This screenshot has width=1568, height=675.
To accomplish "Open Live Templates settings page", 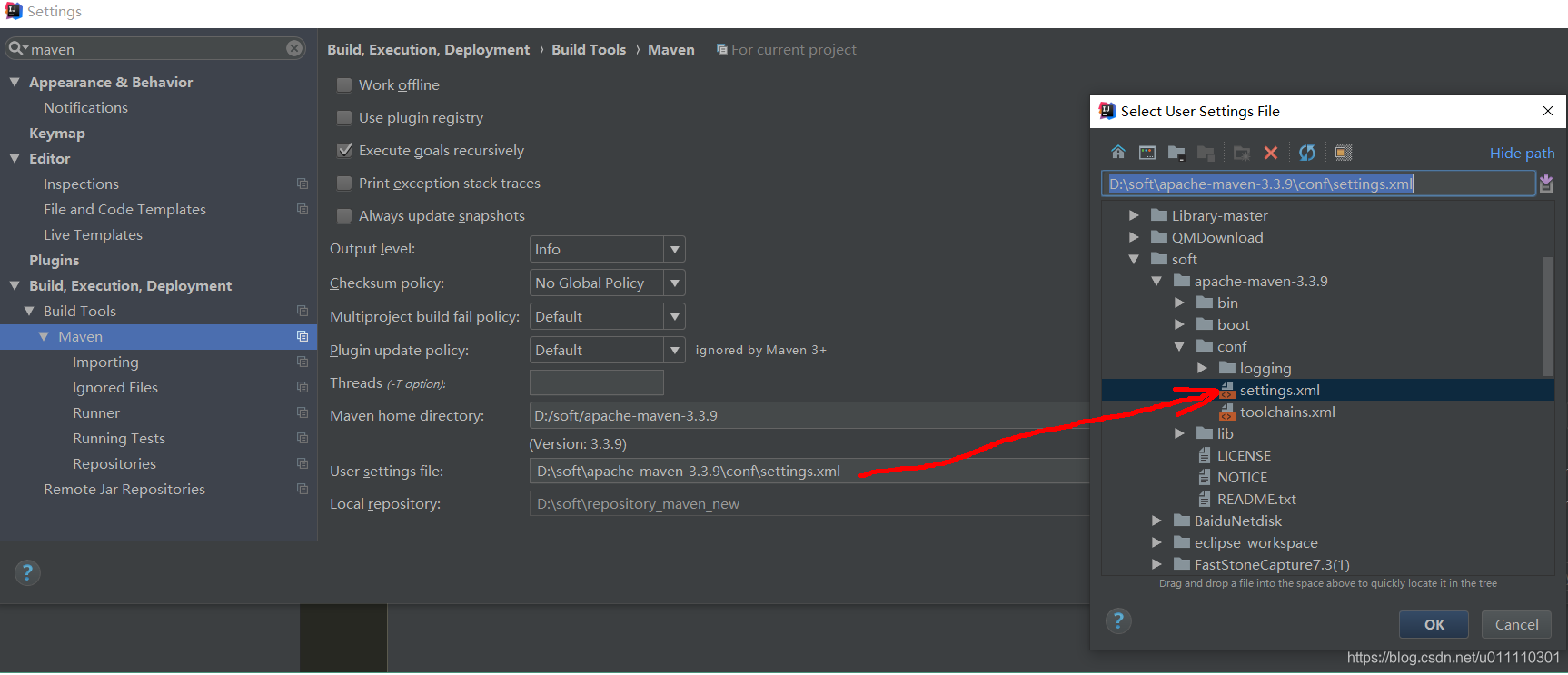I will (93, 234).
